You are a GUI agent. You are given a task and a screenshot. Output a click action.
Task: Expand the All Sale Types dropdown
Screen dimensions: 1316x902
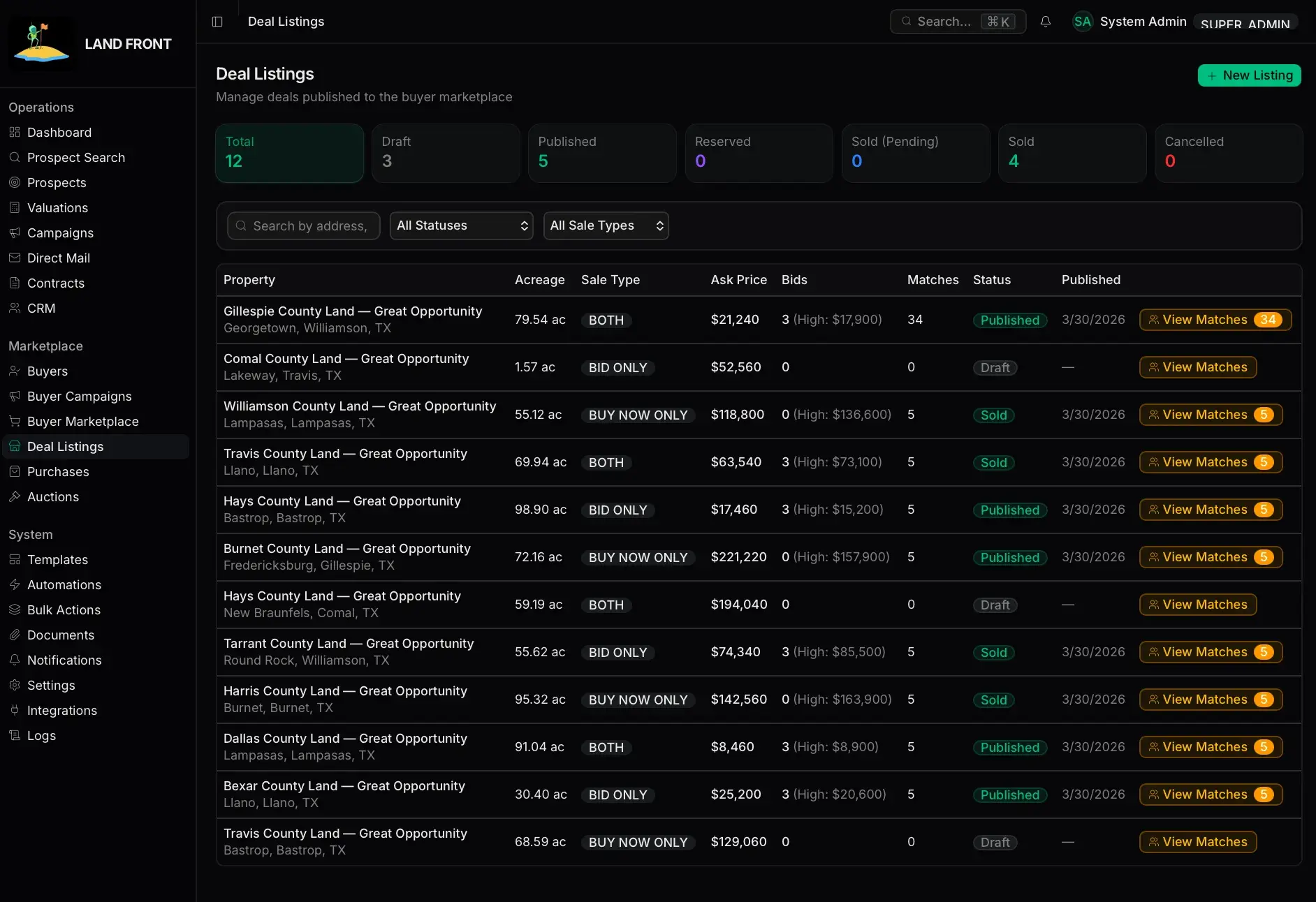[606, 225]
